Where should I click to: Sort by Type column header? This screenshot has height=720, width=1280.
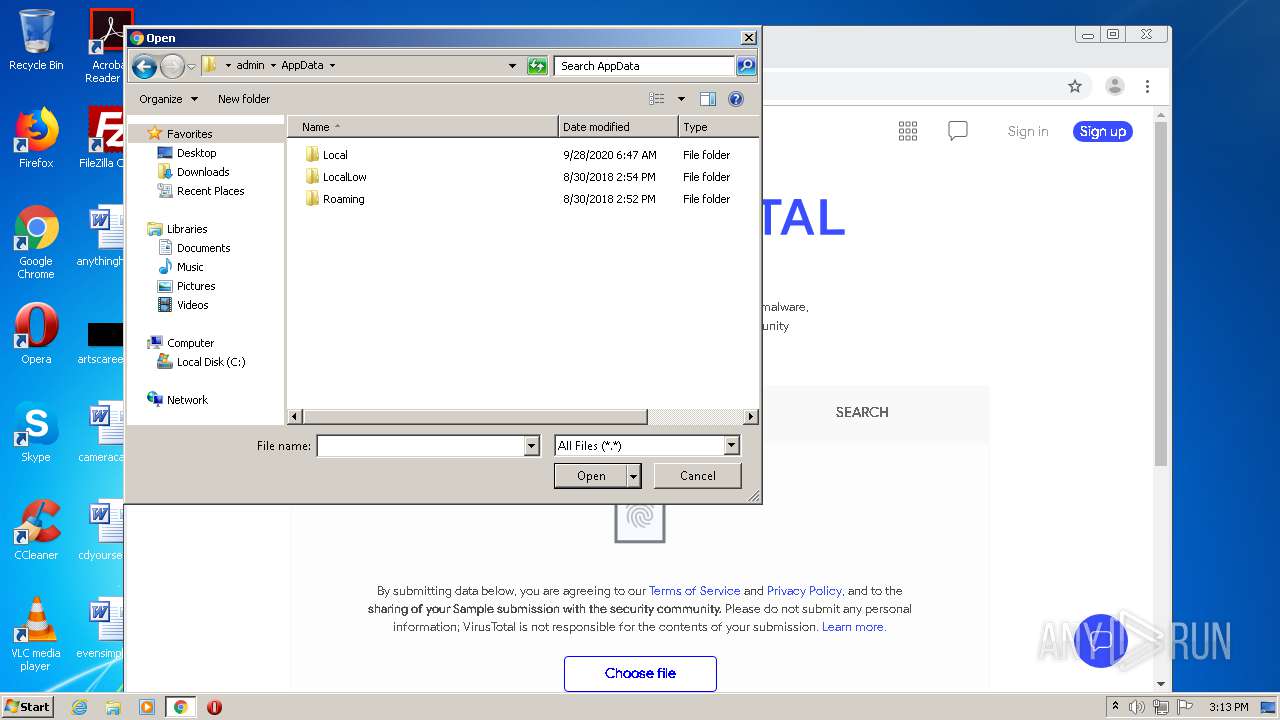tap(718, 127)
